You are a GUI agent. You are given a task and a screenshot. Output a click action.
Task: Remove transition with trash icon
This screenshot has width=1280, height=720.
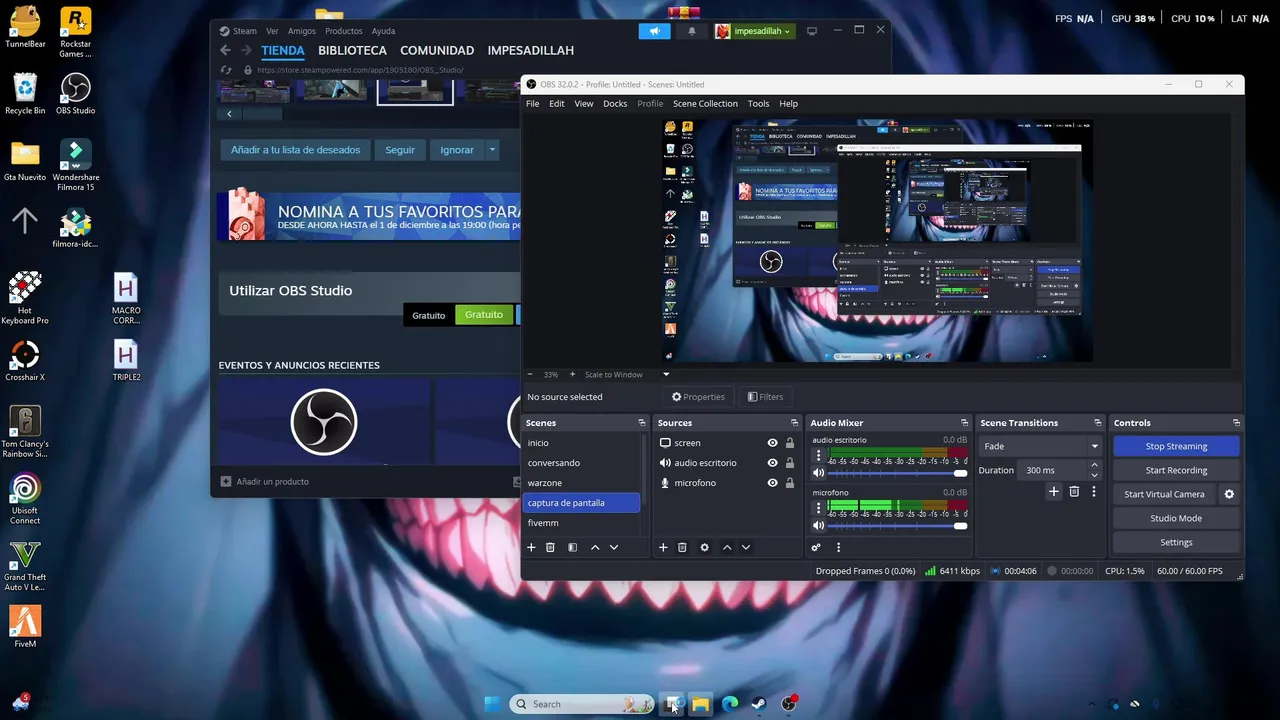(1074, 491)
